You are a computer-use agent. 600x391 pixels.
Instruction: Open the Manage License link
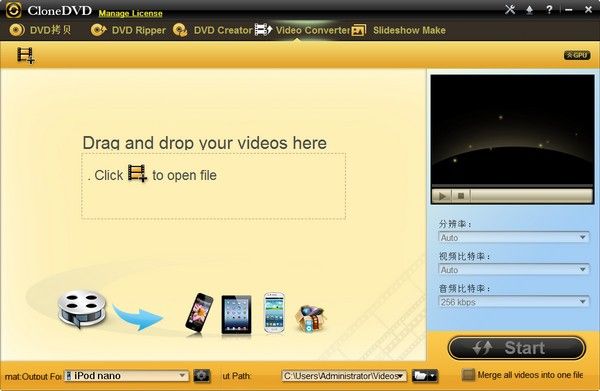point(130,13)
